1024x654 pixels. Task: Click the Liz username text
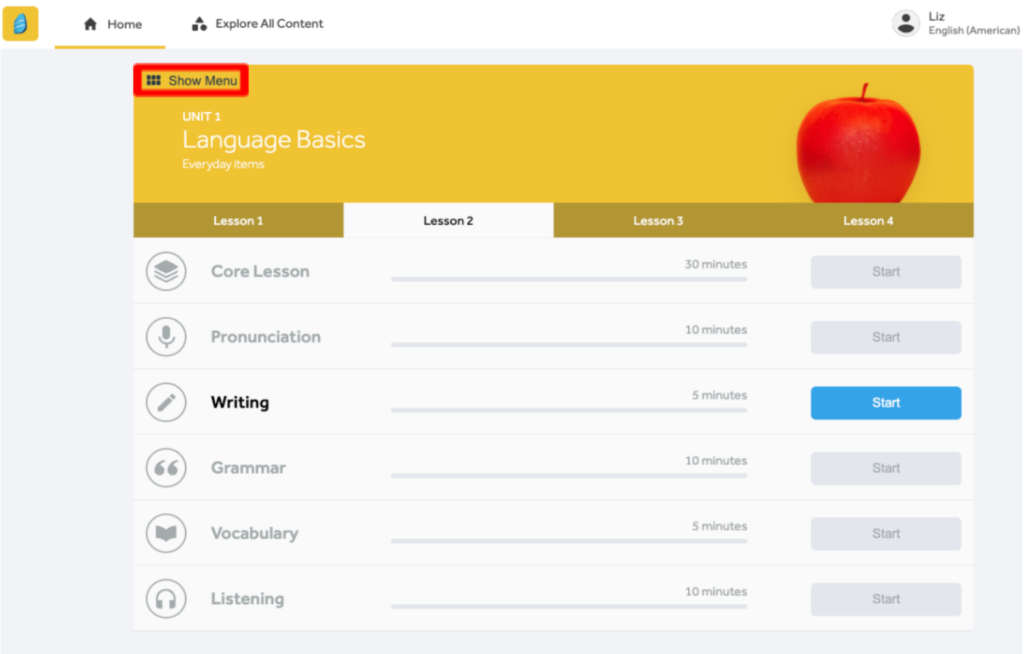tap(936, 16)
